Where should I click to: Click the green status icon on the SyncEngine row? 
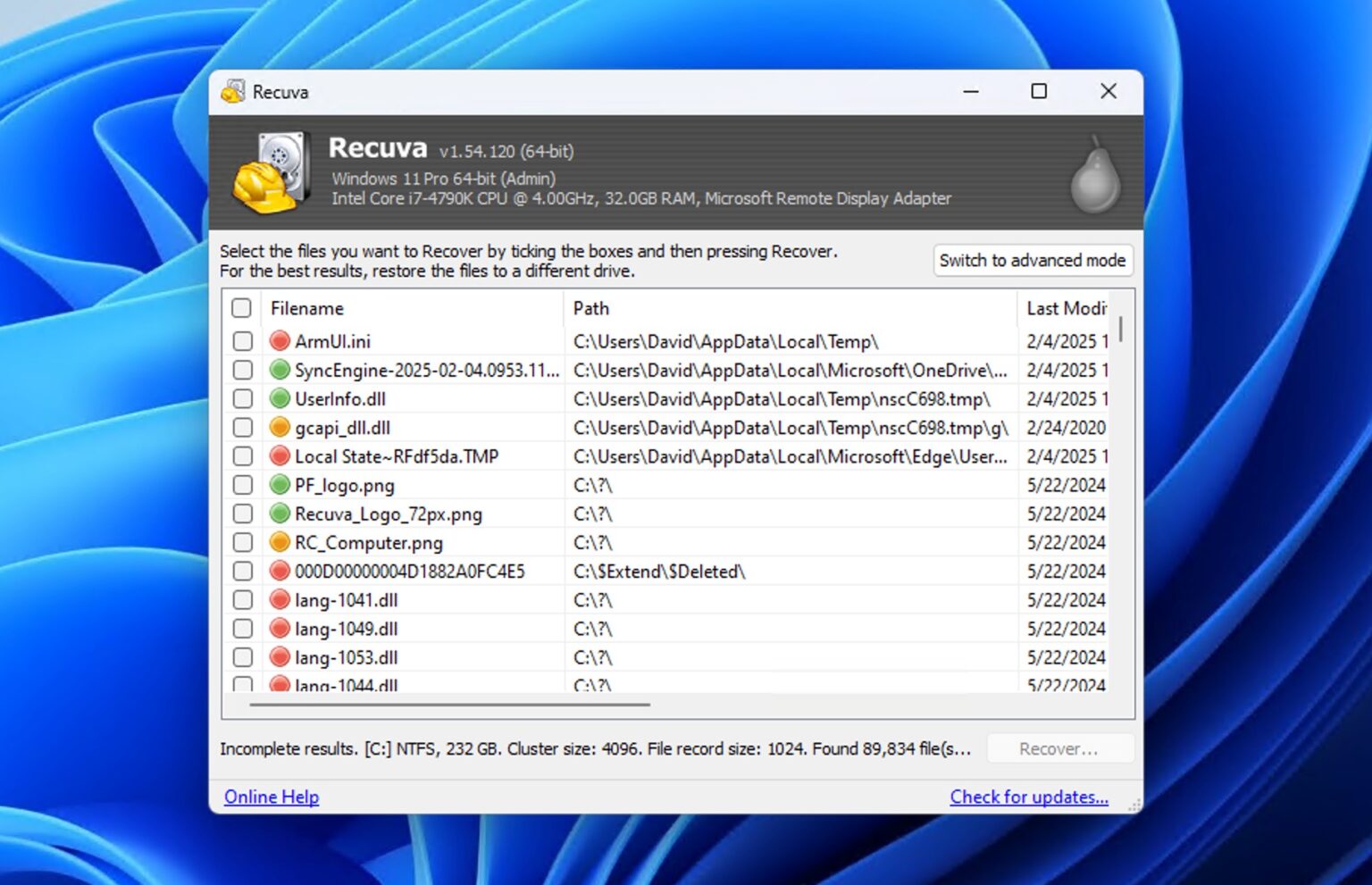[x=280, y=370]
